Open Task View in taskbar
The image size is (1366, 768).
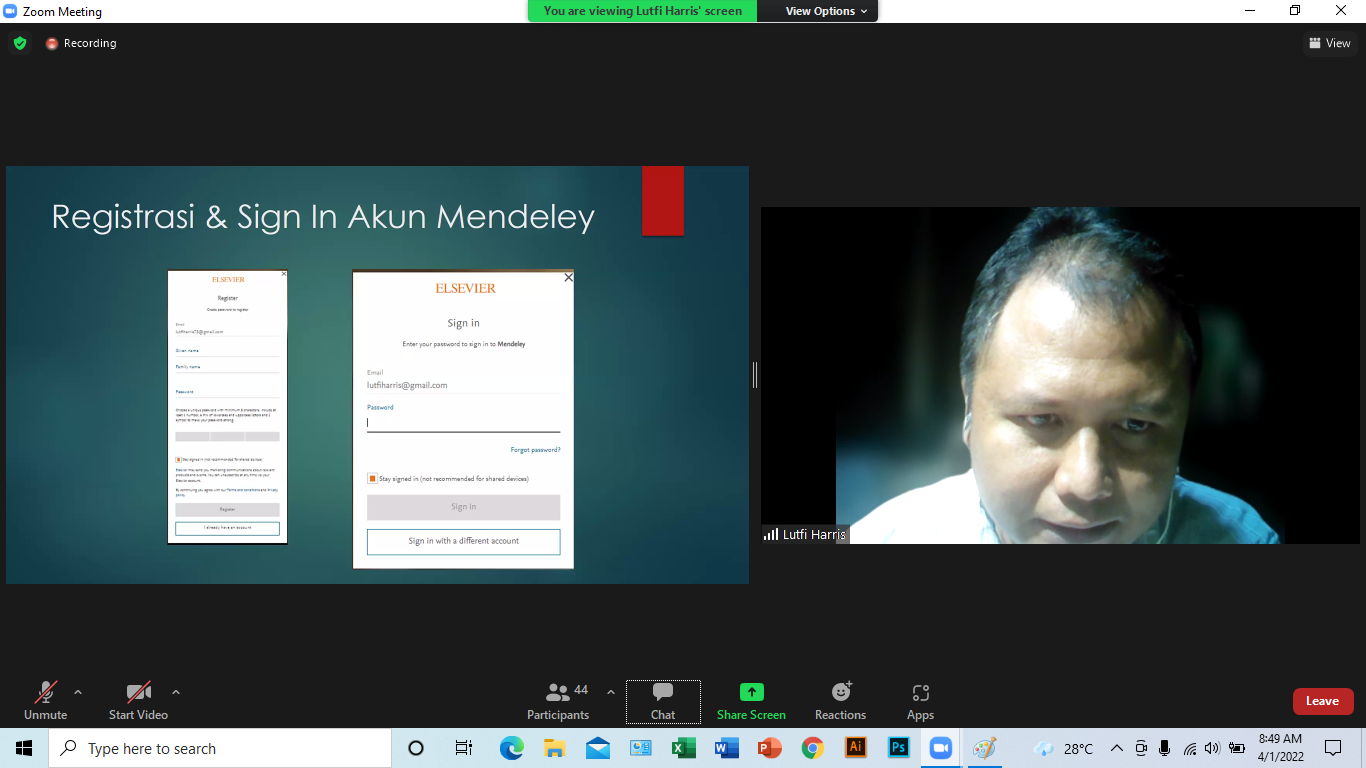point(464,748)
